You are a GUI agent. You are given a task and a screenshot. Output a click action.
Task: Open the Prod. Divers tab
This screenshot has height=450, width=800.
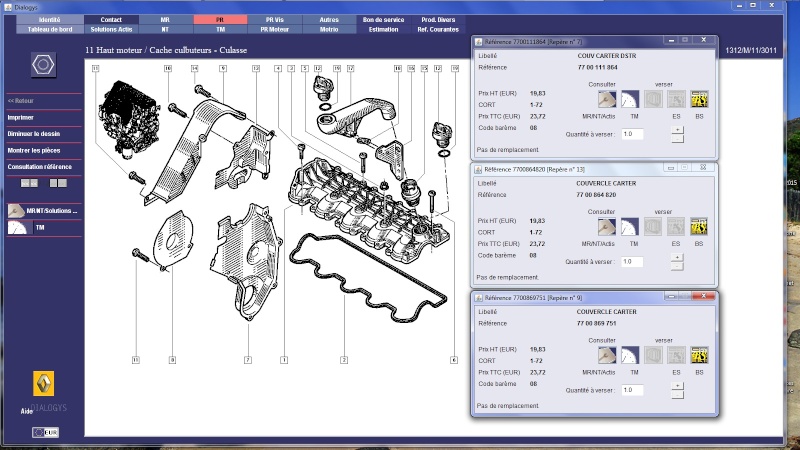point(438,19)
